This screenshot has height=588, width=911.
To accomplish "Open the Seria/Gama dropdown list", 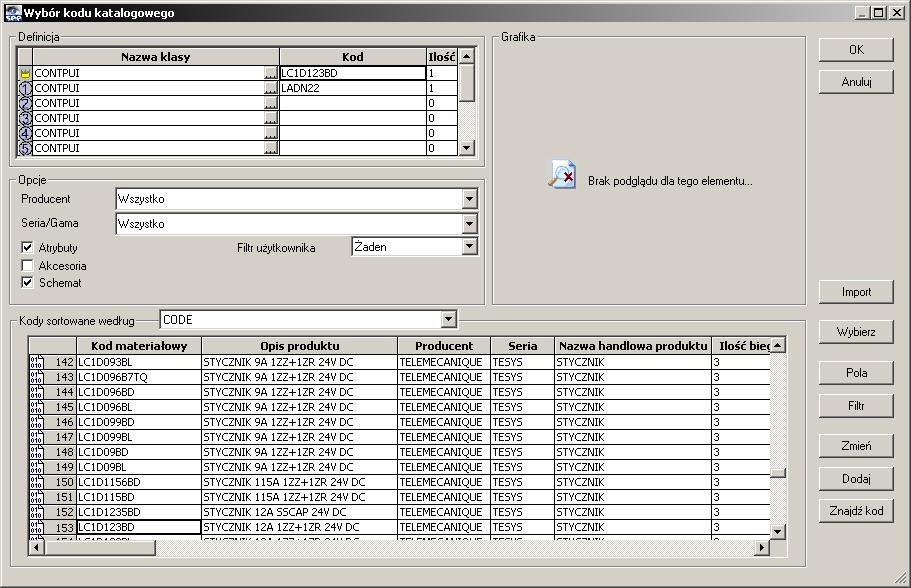I will click(469, 224).
